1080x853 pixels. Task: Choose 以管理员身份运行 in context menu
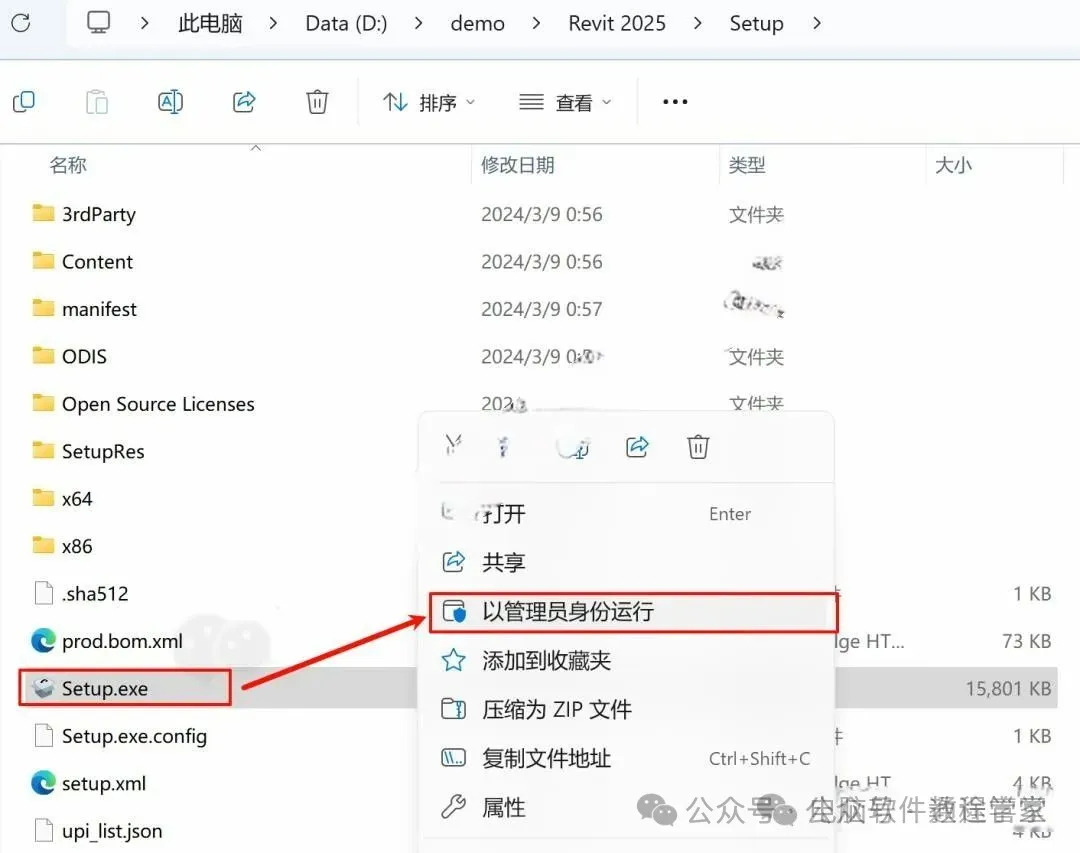[x=633, y=612]
